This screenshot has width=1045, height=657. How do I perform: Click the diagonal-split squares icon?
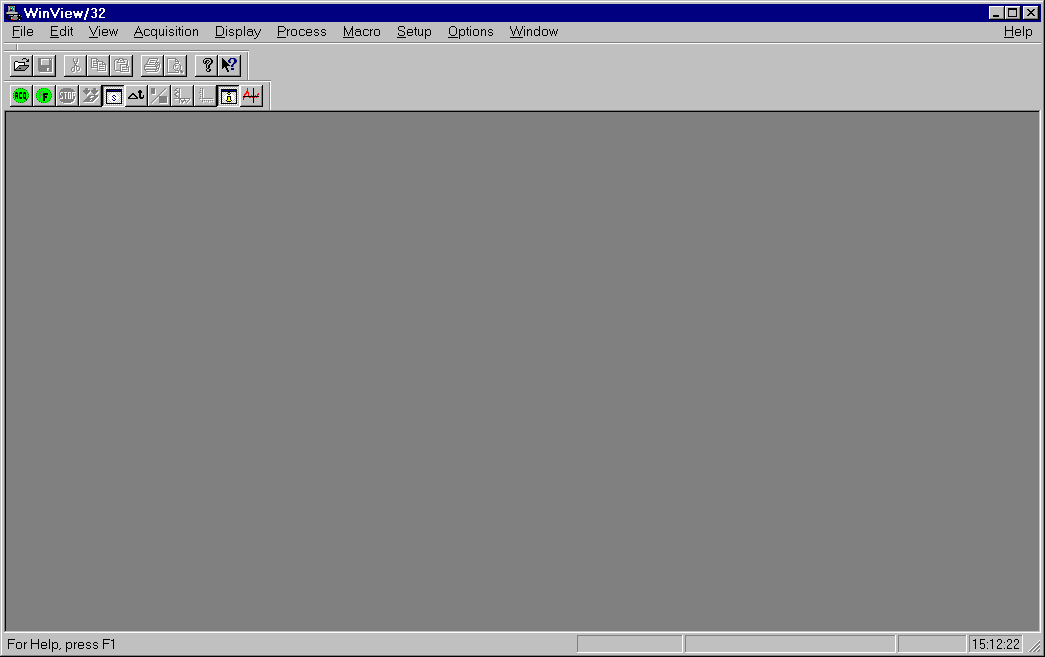(x=159, y=96)
